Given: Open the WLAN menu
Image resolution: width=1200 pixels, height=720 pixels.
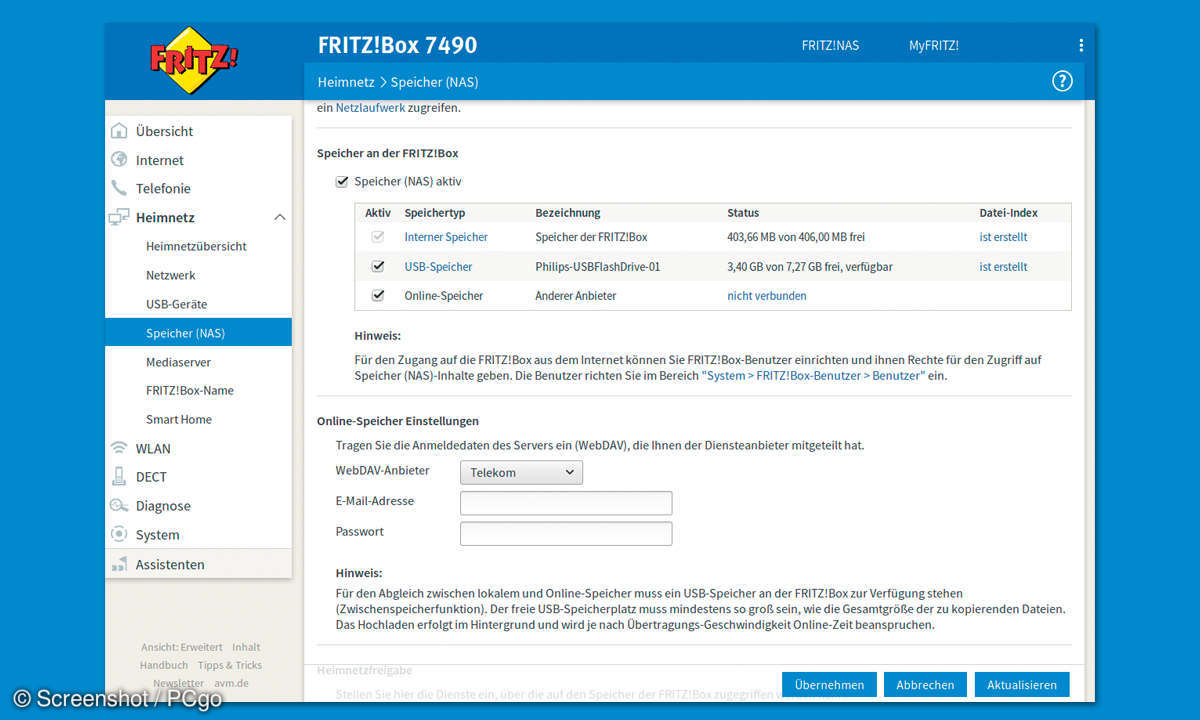Looking at the screenshot, I should coord(153,448).
